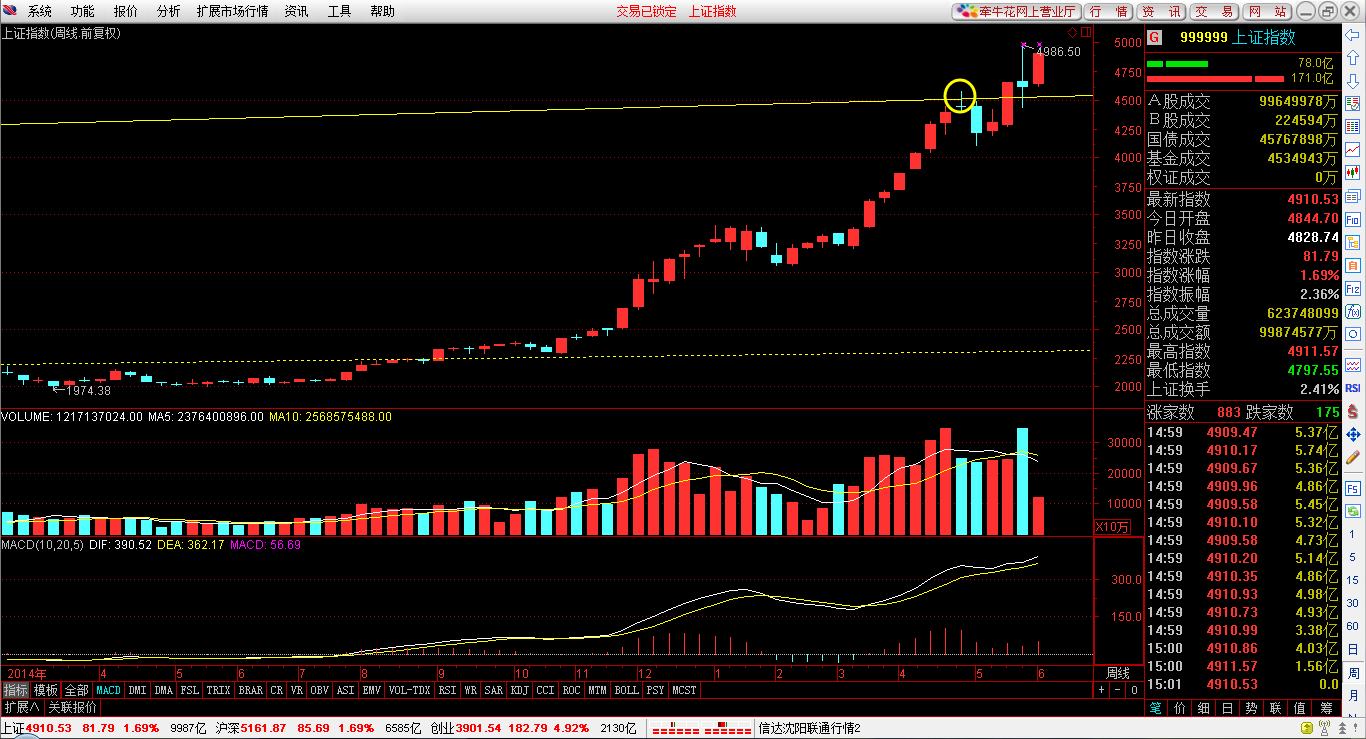Click the 交易 button in title bar

(x=1214, y=11)
